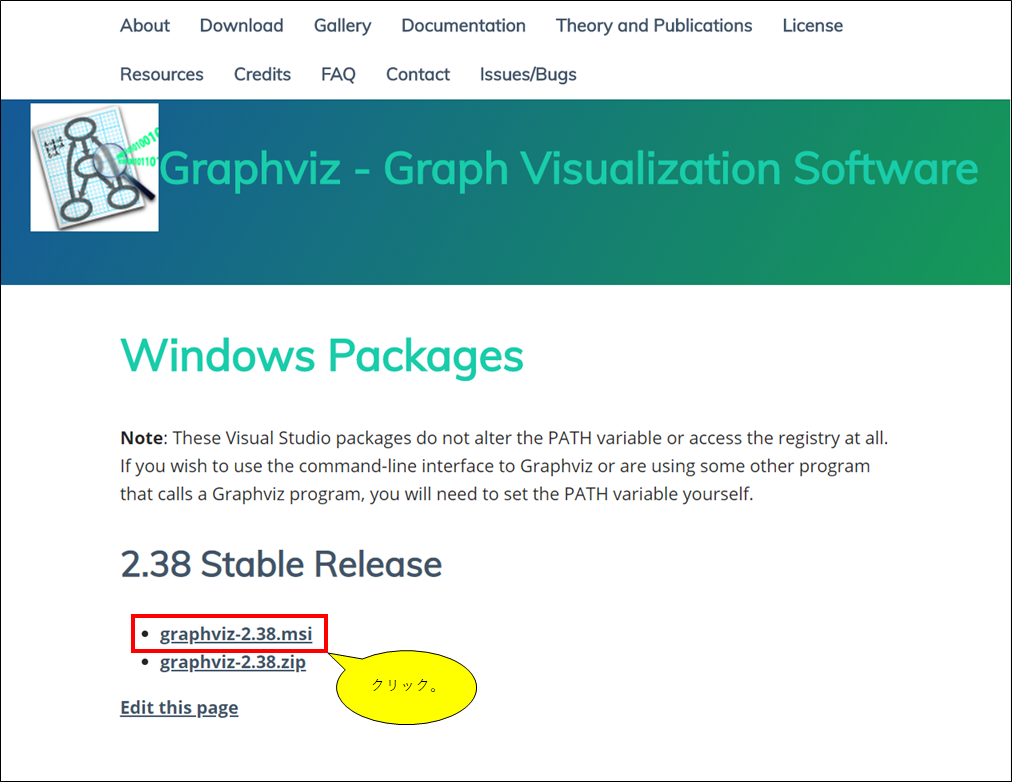
Task: Click the Graphviz site title banner text
Action: point(569,169)
